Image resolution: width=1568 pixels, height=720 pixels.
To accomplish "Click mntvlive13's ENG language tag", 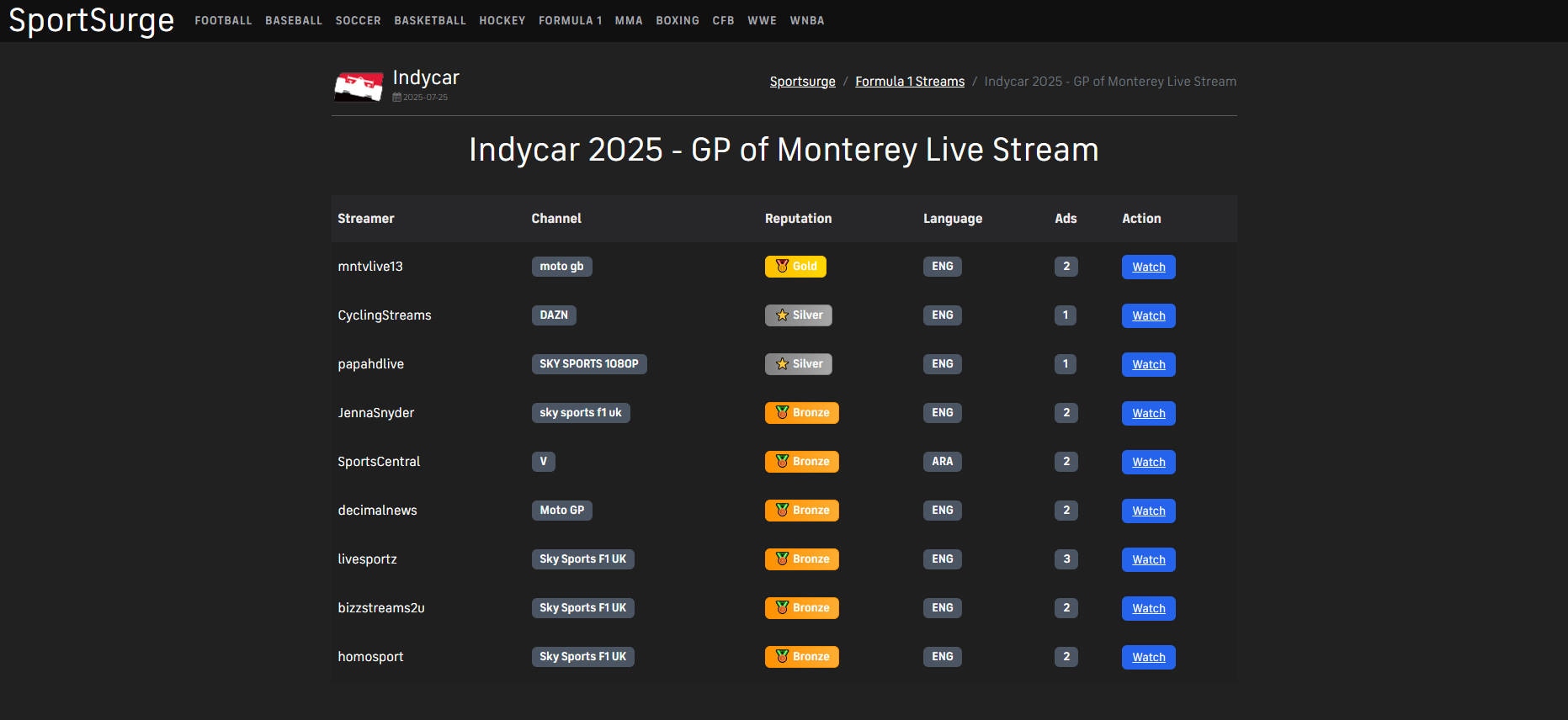I will click(943, 267).
